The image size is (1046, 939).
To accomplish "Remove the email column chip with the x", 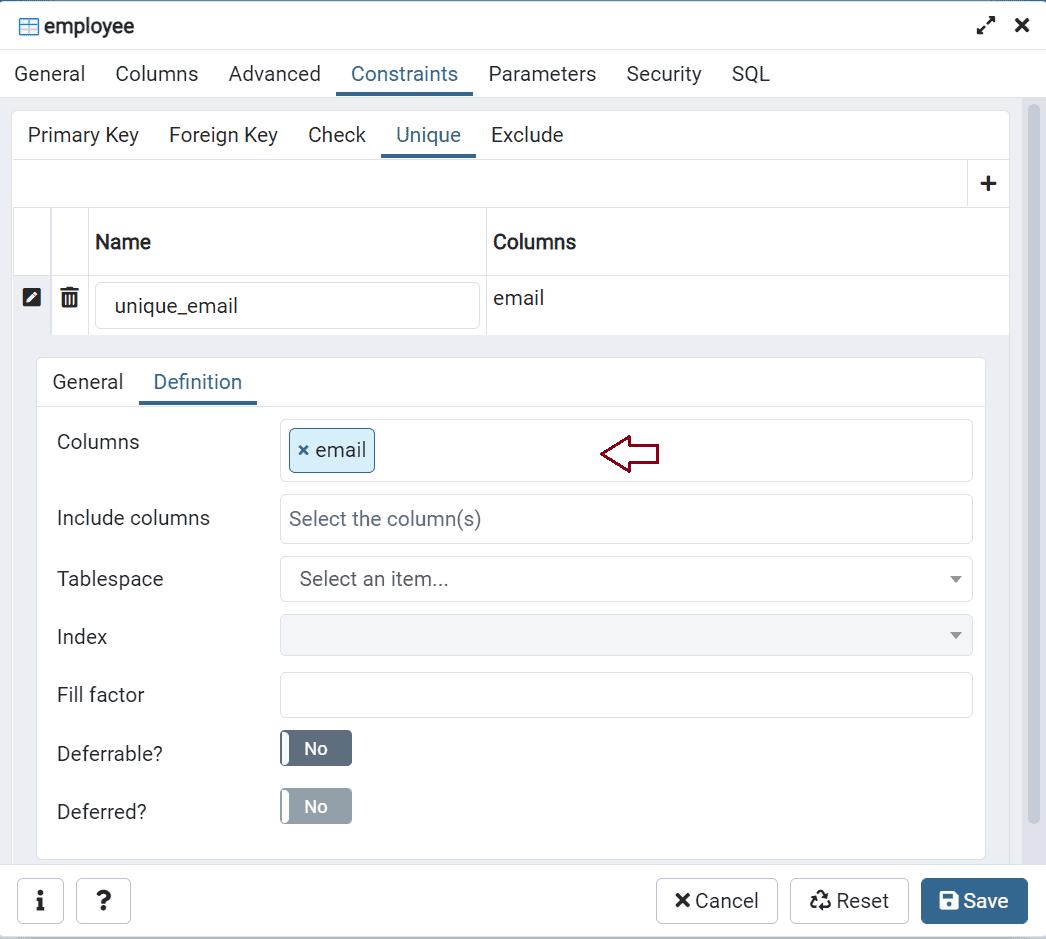I will click(304, 450).
